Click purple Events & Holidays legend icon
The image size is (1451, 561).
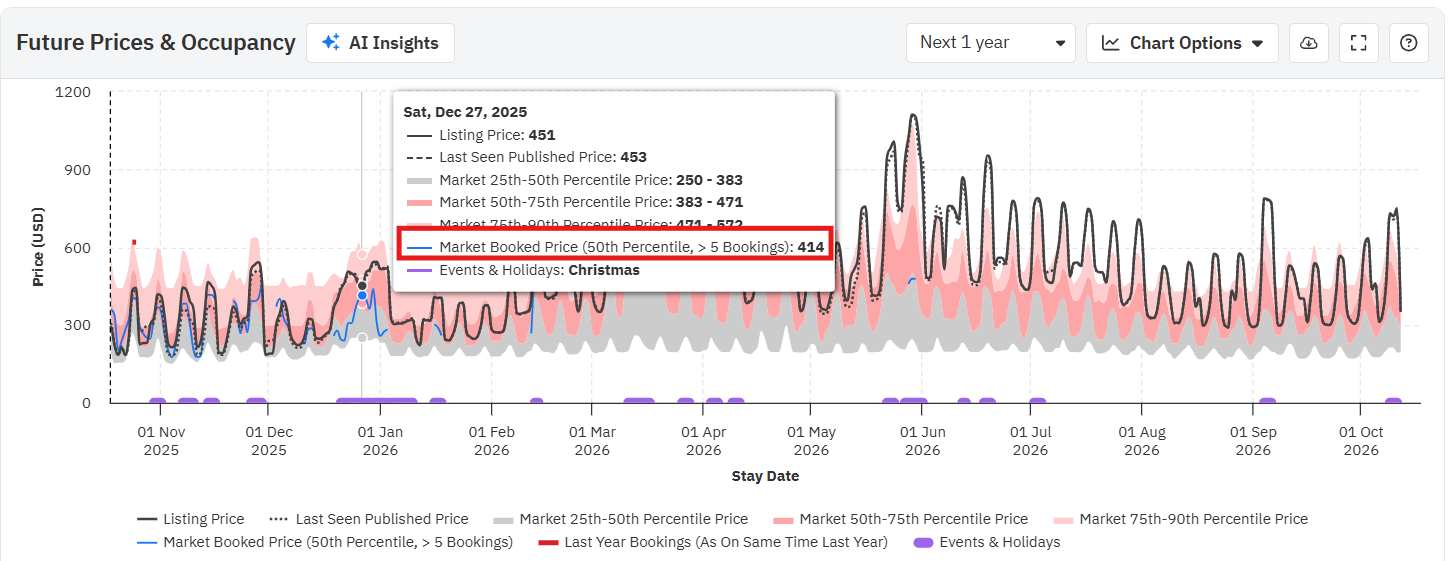coord(923,542)
